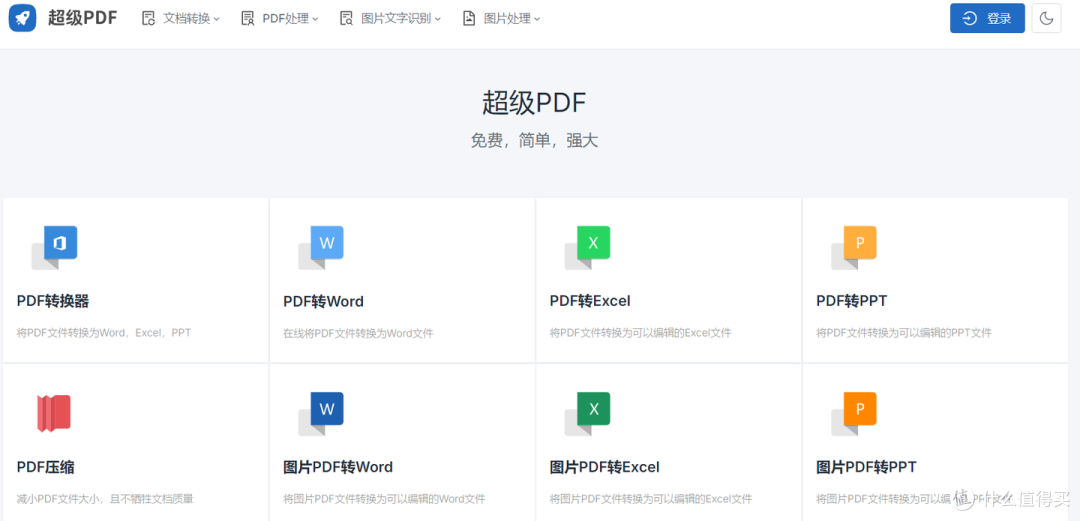
Task: Expand the 图片文字识别 dropdown chevron
Action: pyautogui.click(x=437, y=19)
